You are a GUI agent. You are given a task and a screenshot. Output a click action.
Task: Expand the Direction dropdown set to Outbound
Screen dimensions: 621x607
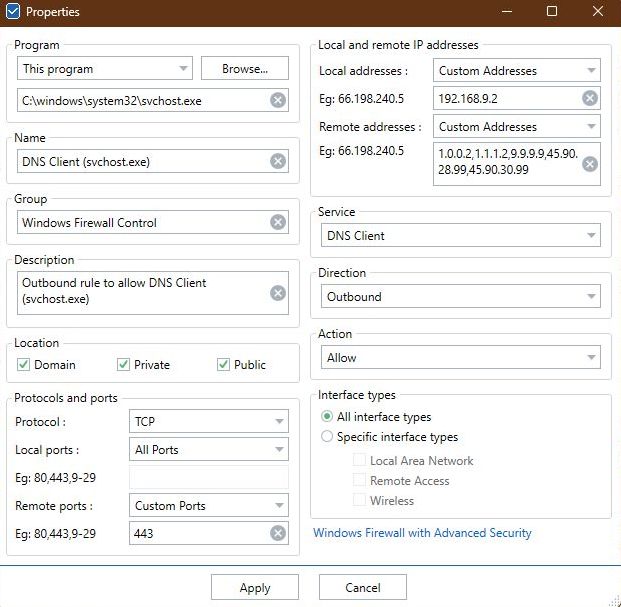[x=463, y=297]
